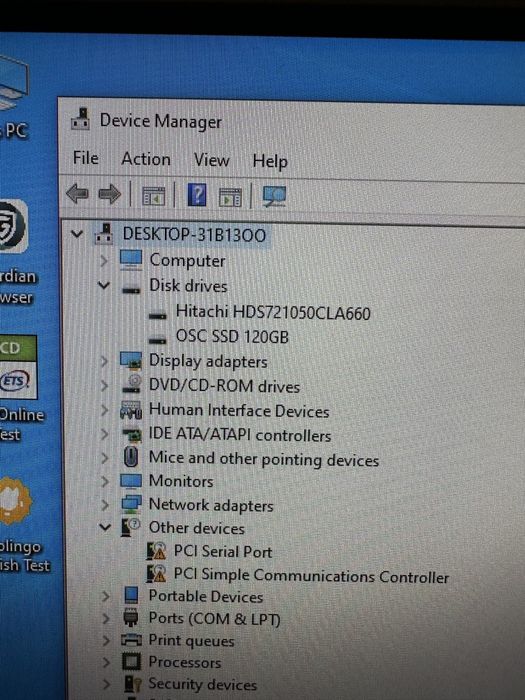Click the ETS desktop shortcut icon

click(x=18, y=367)
